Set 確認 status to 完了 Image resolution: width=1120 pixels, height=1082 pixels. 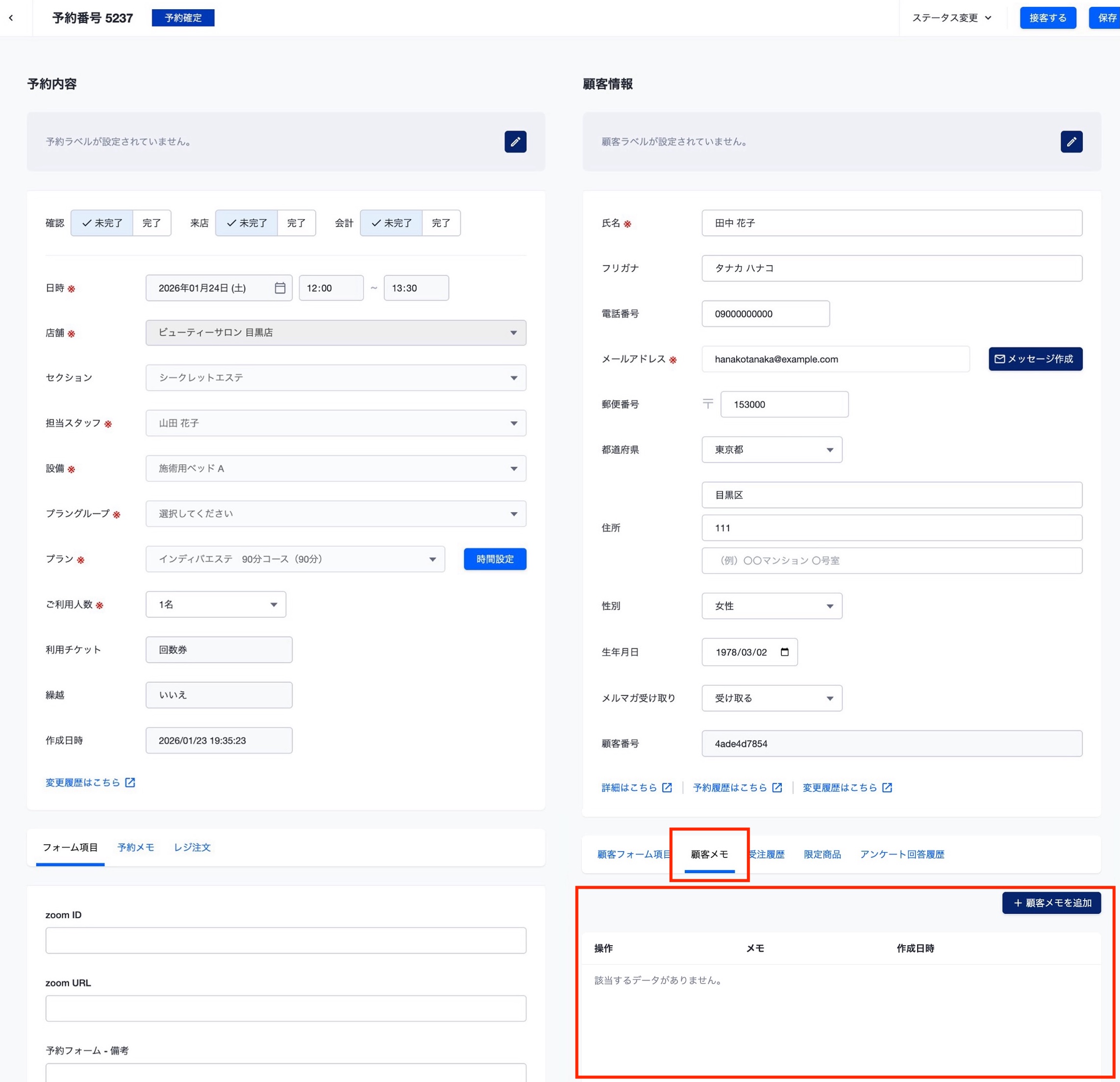(151, 223)
